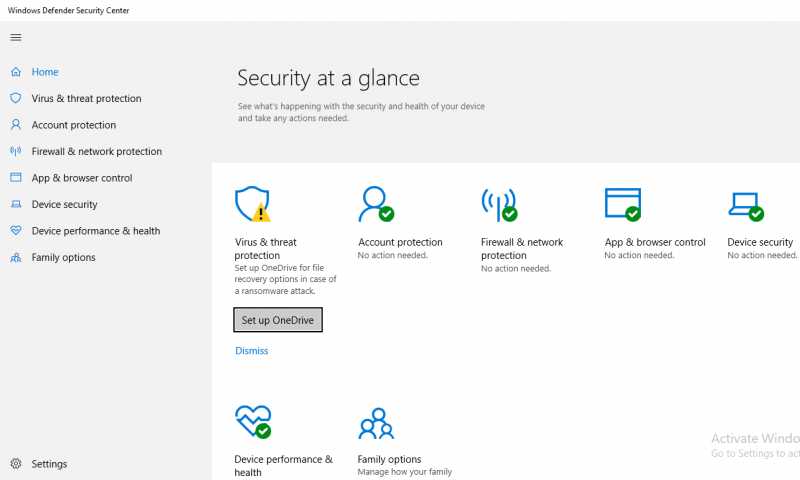
Task: Go to Firewall & network protection in sidebar
Action: coord(96,151)
